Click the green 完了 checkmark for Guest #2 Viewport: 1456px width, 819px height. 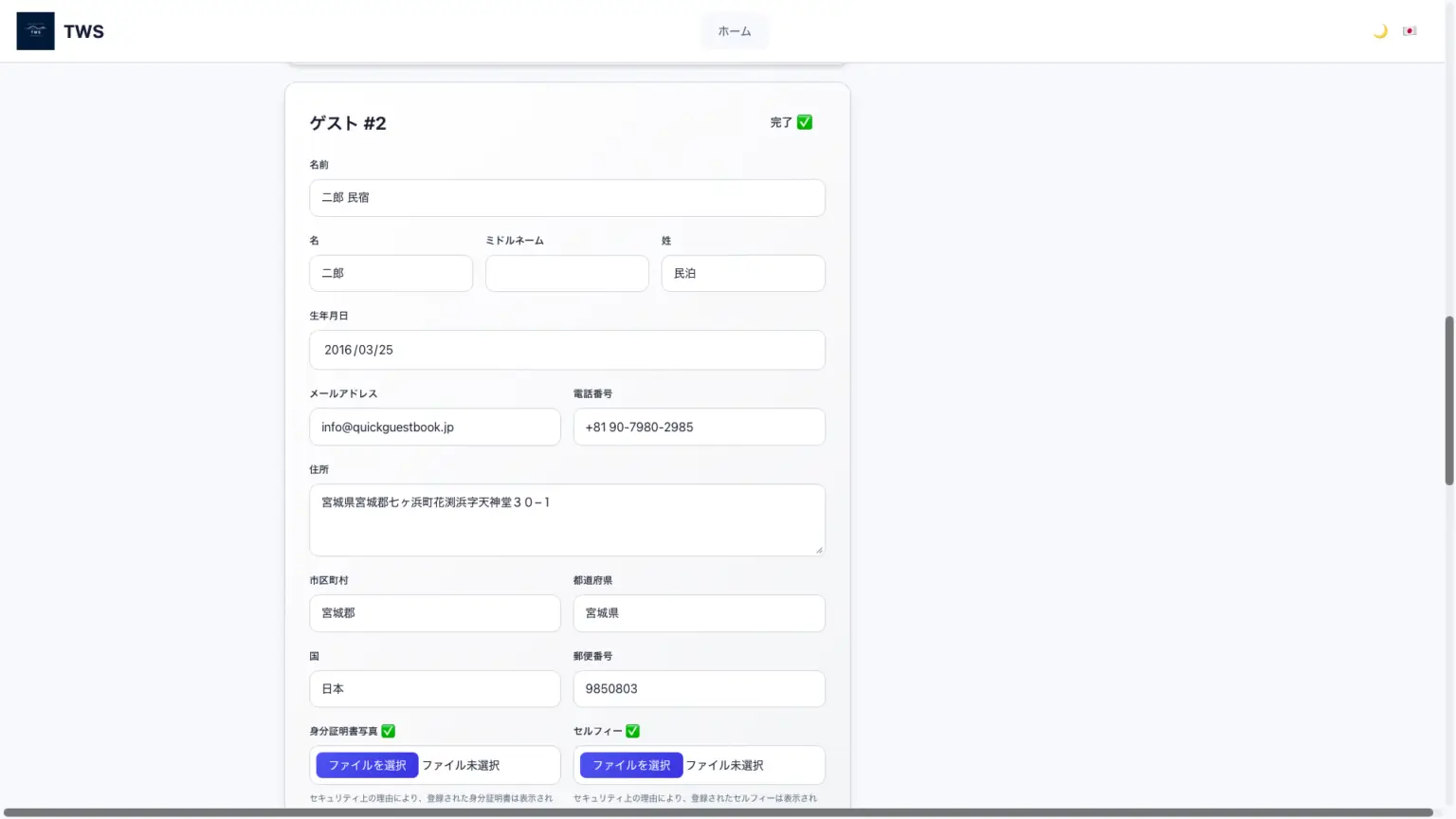(x=805, y=122)
